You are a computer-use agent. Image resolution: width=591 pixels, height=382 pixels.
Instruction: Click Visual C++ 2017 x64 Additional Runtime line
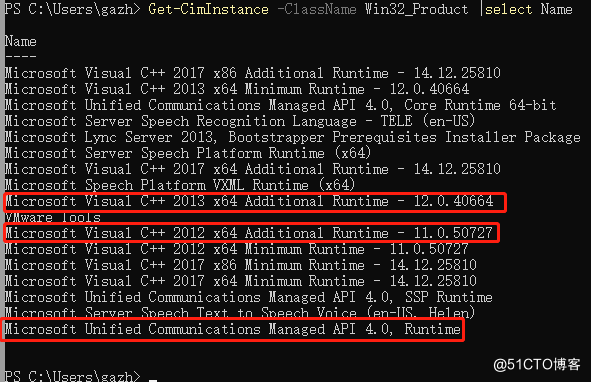pyautogui.click(x=253, y=169)
